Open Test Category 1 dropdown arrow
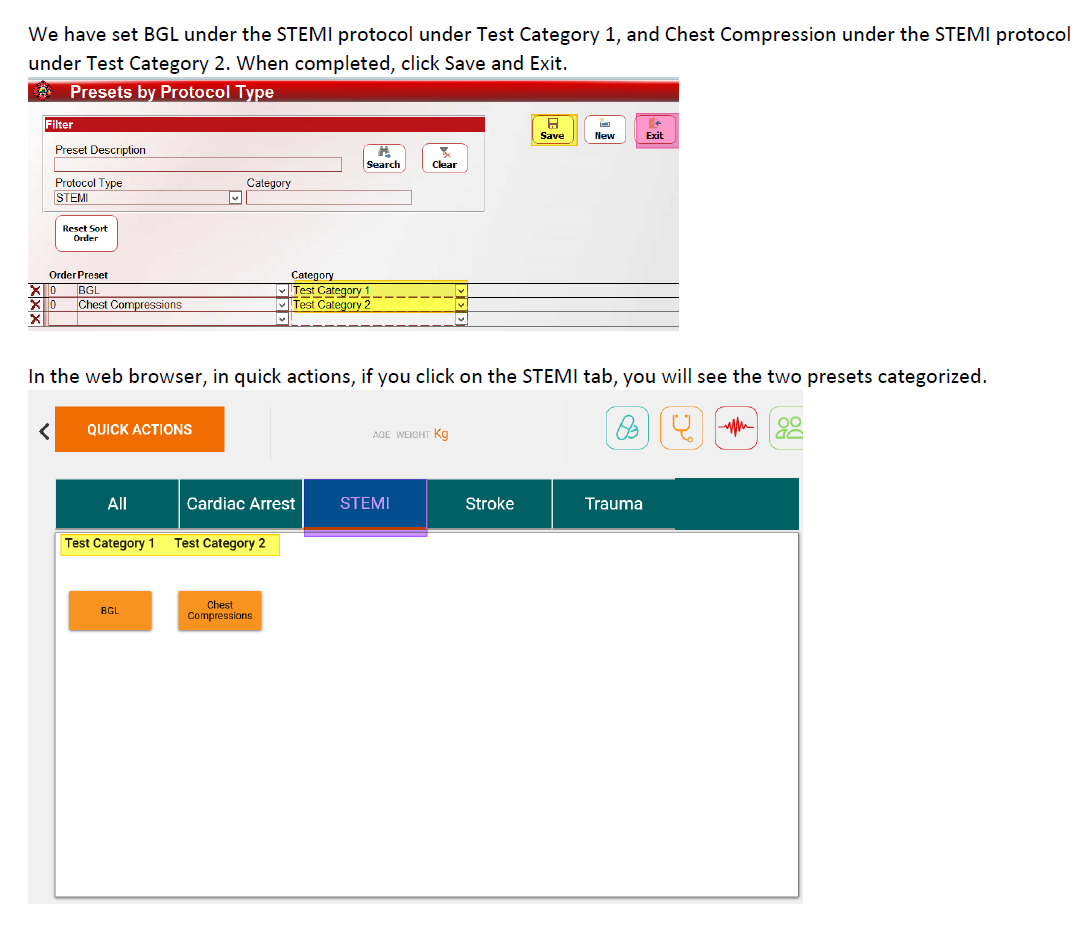 tap(461, 290)
